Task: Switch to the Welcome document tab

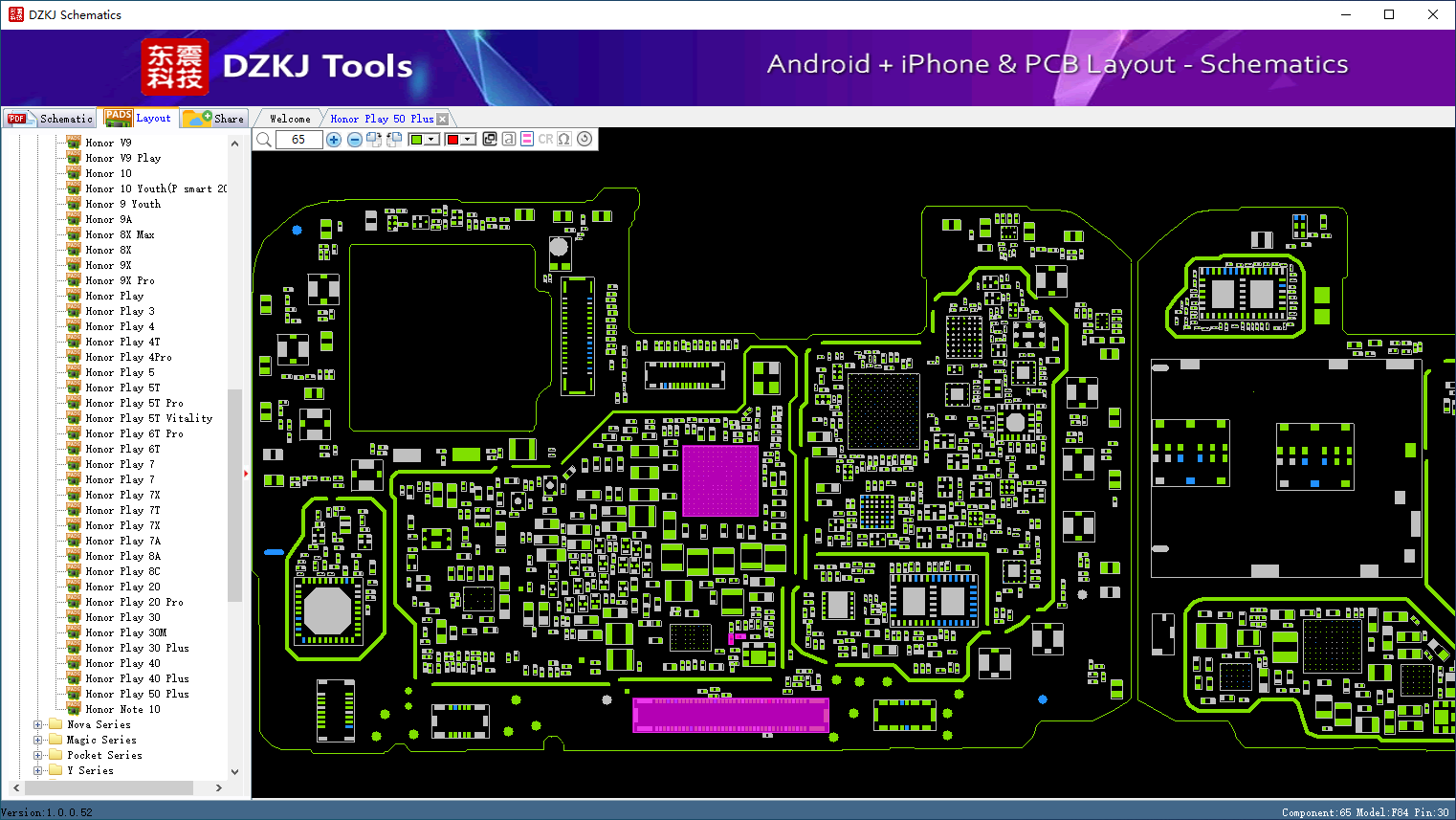Action: coord(290,119)
